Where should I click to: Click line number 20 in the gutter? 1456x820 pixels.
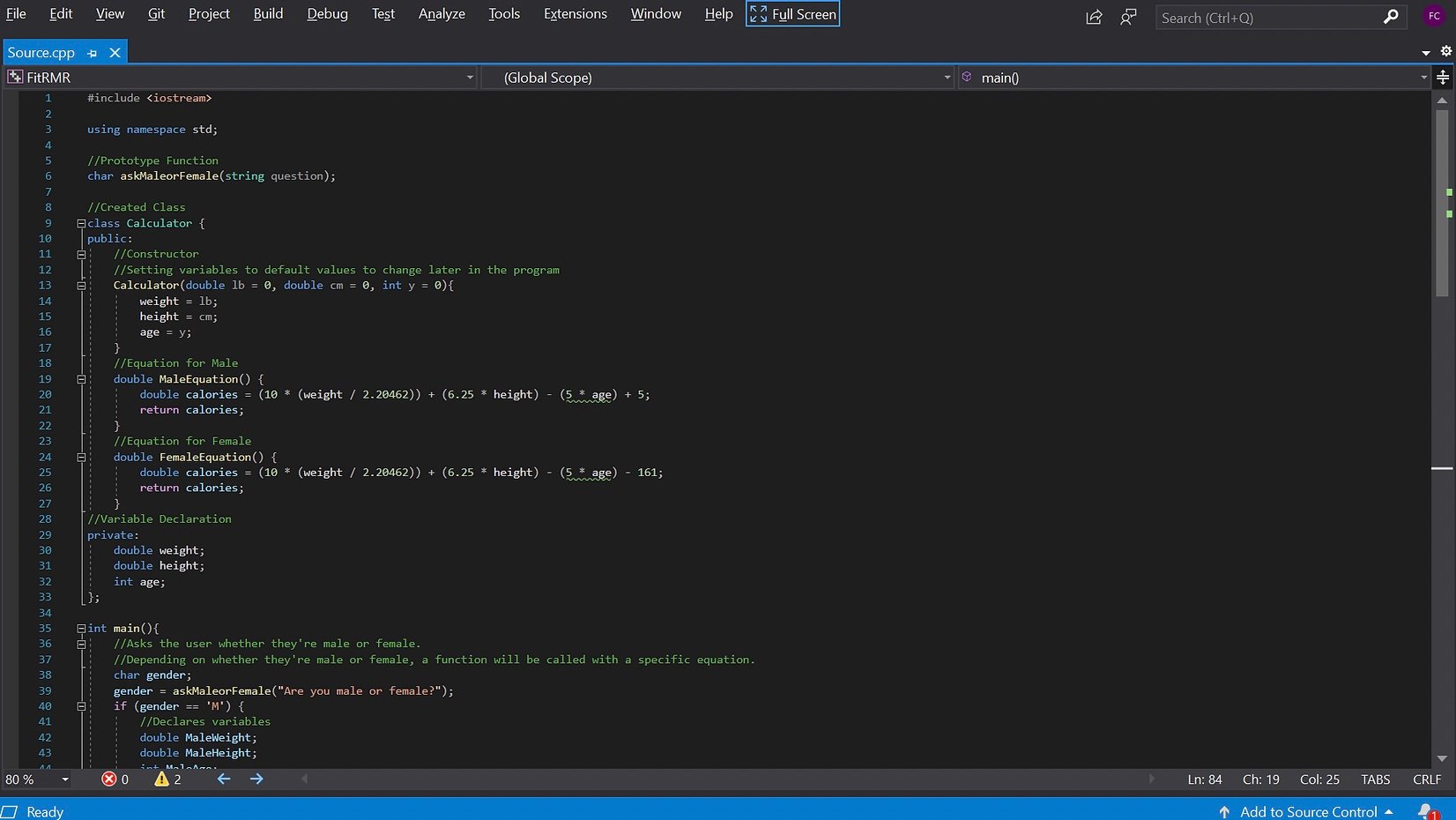pos(45,394)
